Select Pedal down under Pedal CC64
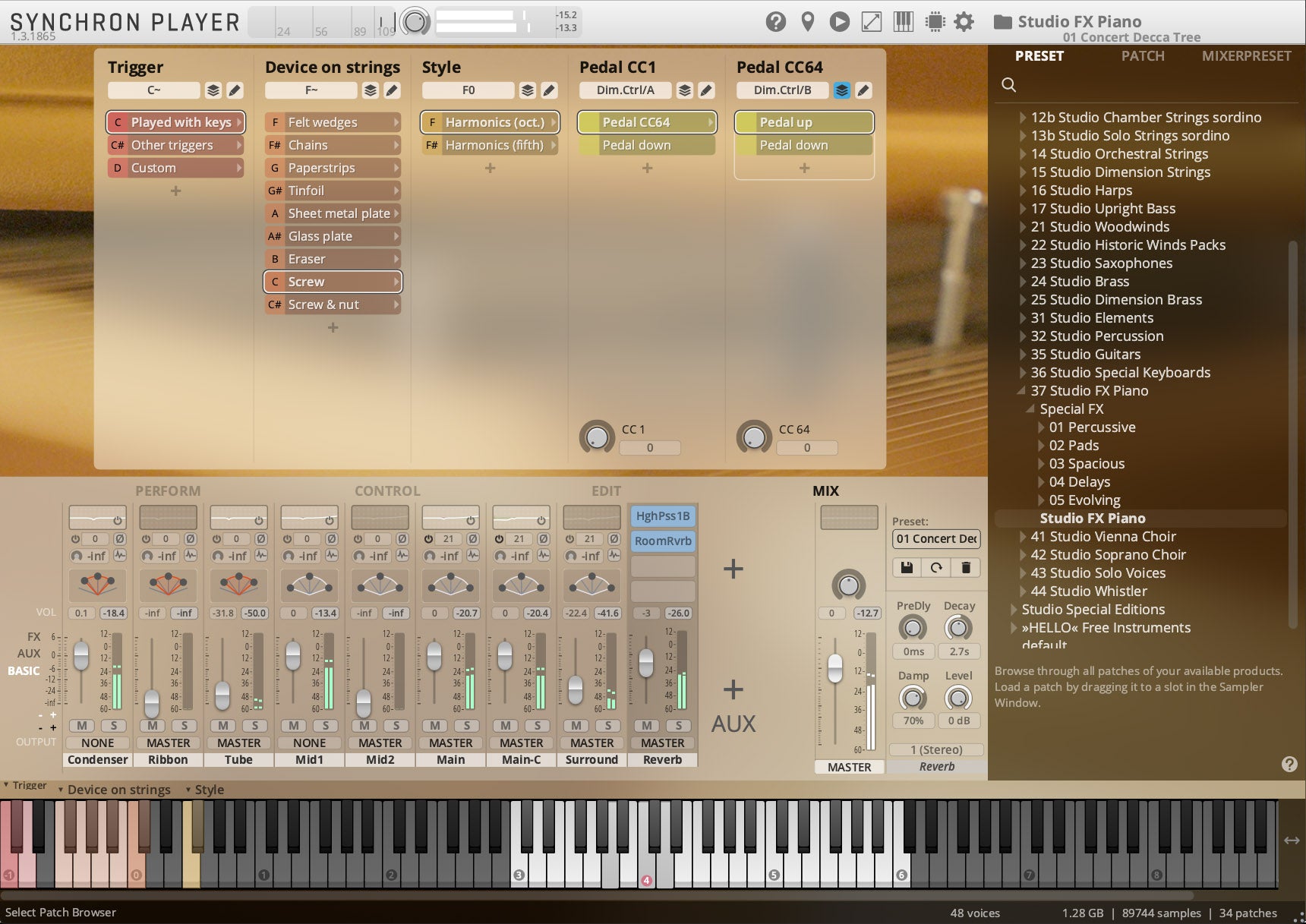The image size is (1306, 924). (804, 145)
